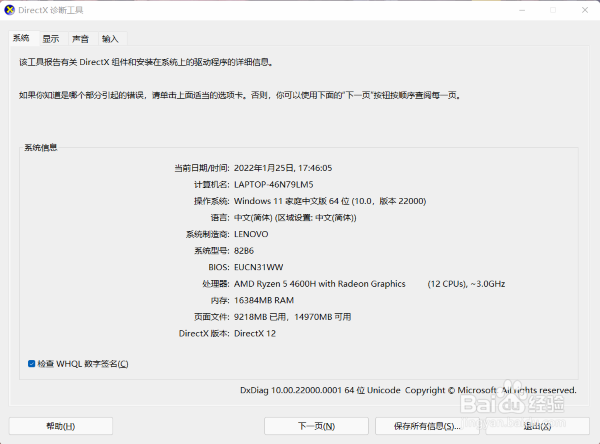Click the 帮助(H) button

pos(61,426)
